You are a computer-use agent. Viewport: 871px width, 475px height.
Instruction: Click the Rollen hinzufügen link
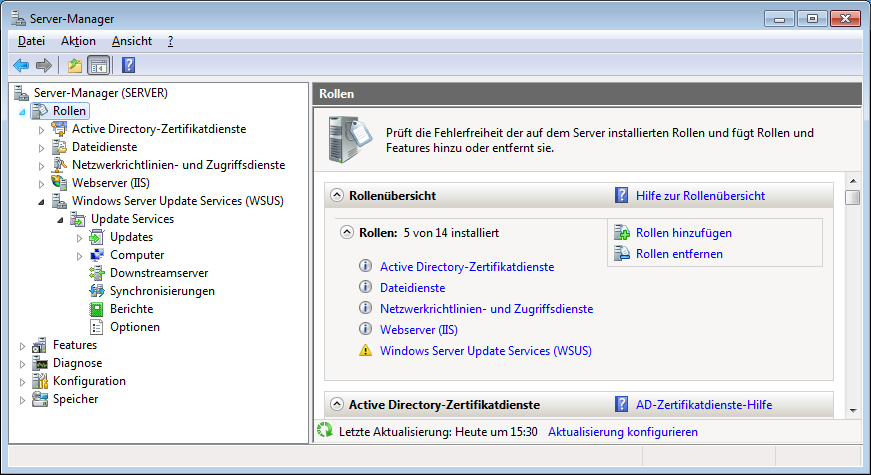click(684, 233)
